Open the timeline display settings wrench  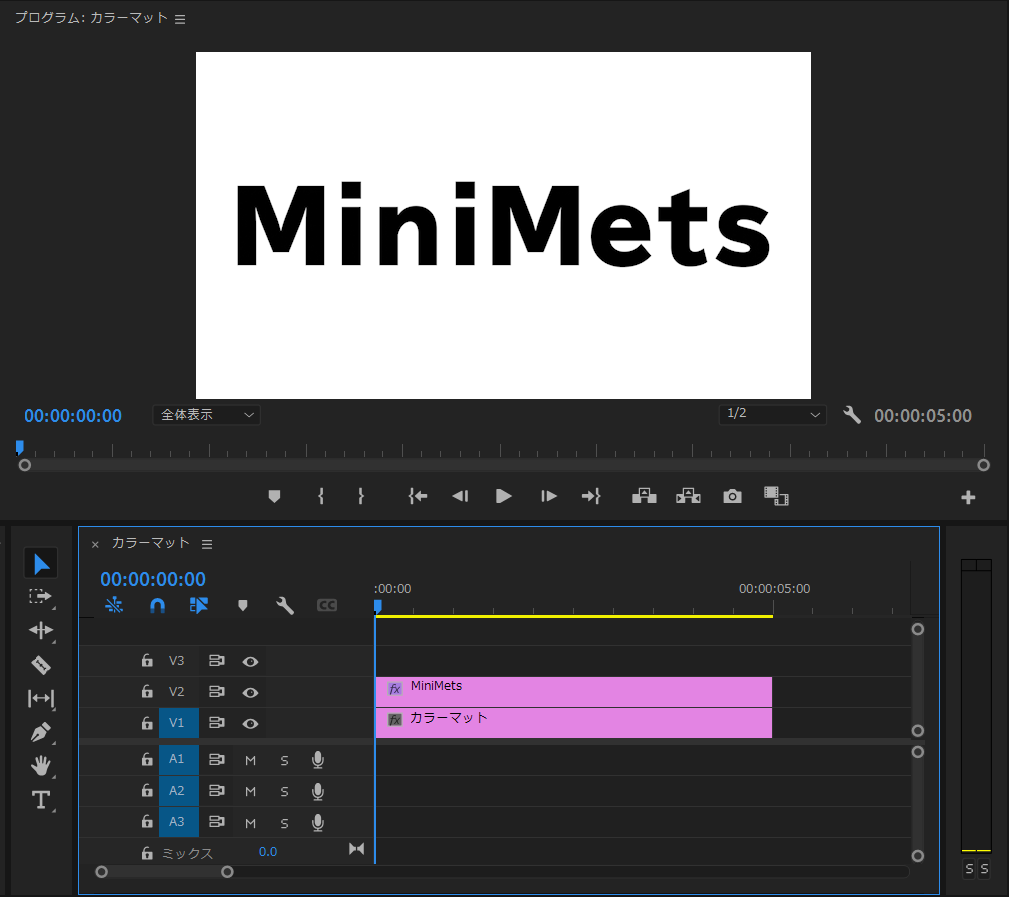[283, 604]
